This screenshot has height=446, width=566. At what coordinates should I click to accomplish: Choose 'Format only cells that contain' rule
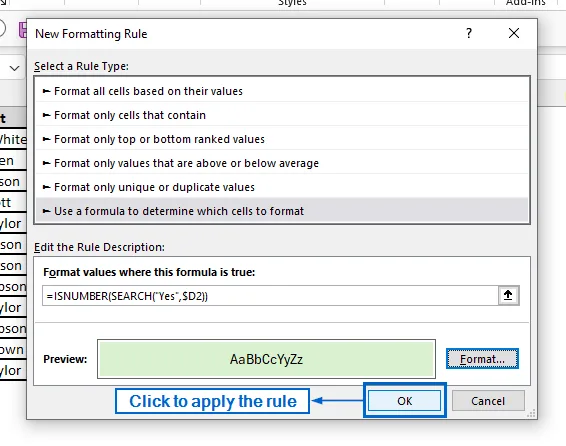pos(282,115)
